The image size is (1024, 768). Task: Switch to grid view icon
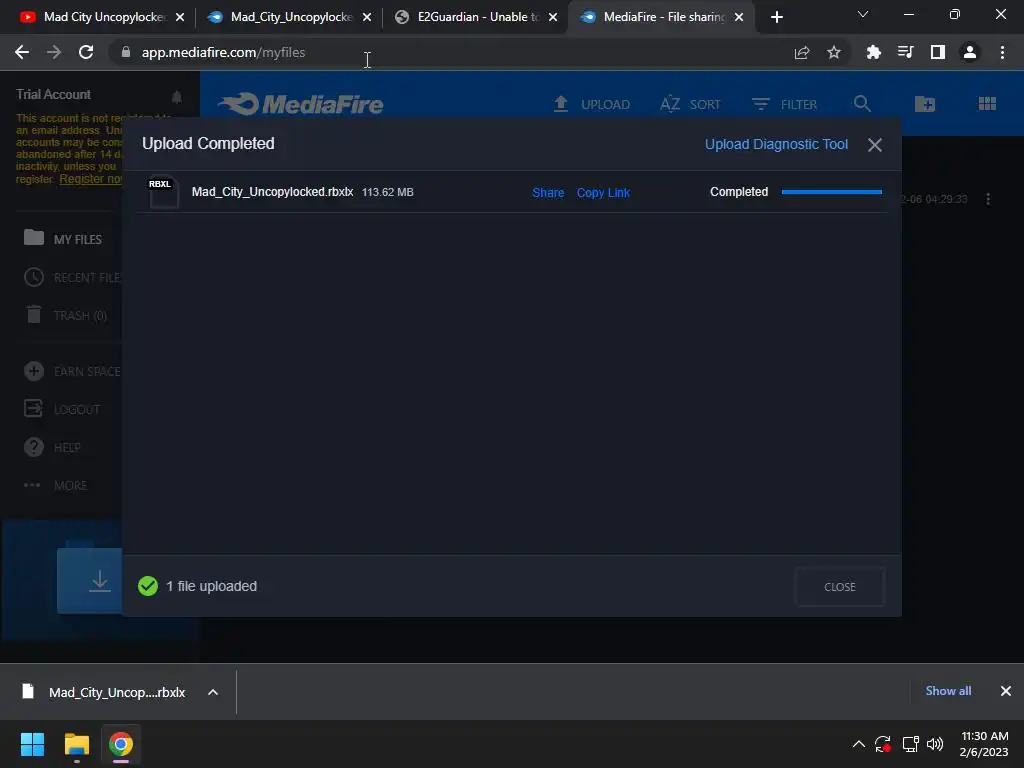click(x=987, y=103)
